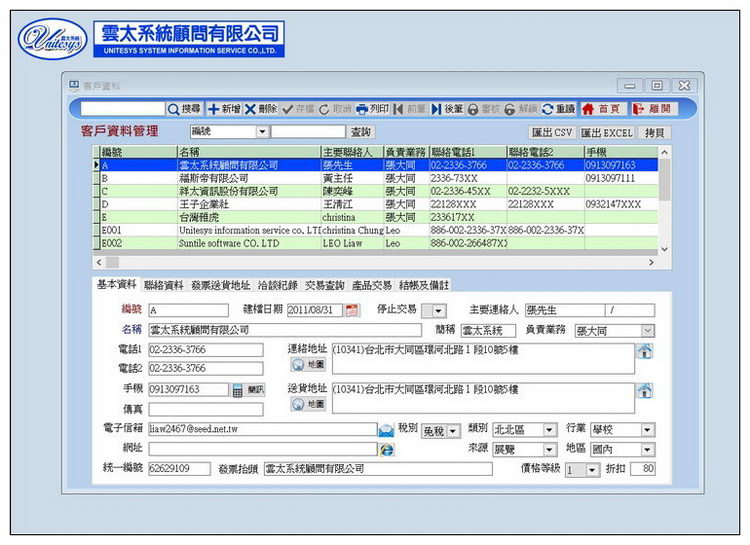
Task: Click the 匯出 EXCEL button
Action: click(607, 132)
